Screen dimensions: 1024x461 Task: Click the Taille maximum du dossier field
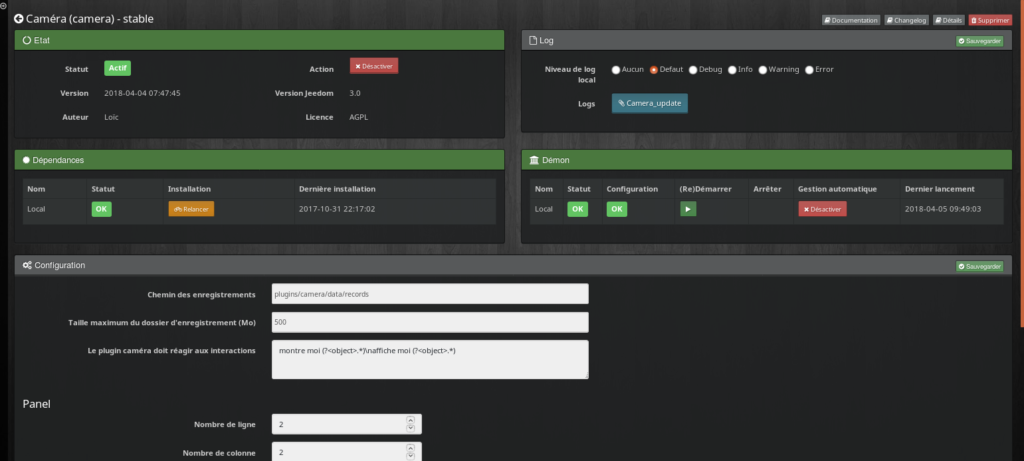430,322
